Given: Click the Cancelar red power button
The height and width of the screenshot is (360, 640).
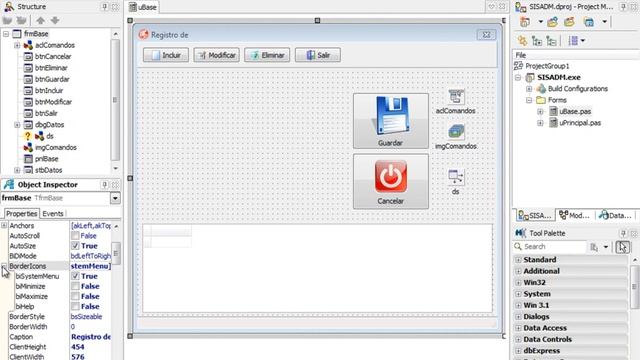Looking at the screenshot, I should coord(391,182).
